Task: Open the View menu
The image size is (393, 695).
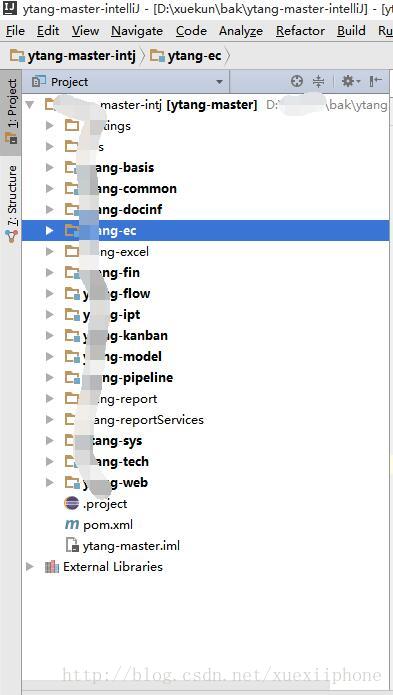Action: [x=86, y=31]
